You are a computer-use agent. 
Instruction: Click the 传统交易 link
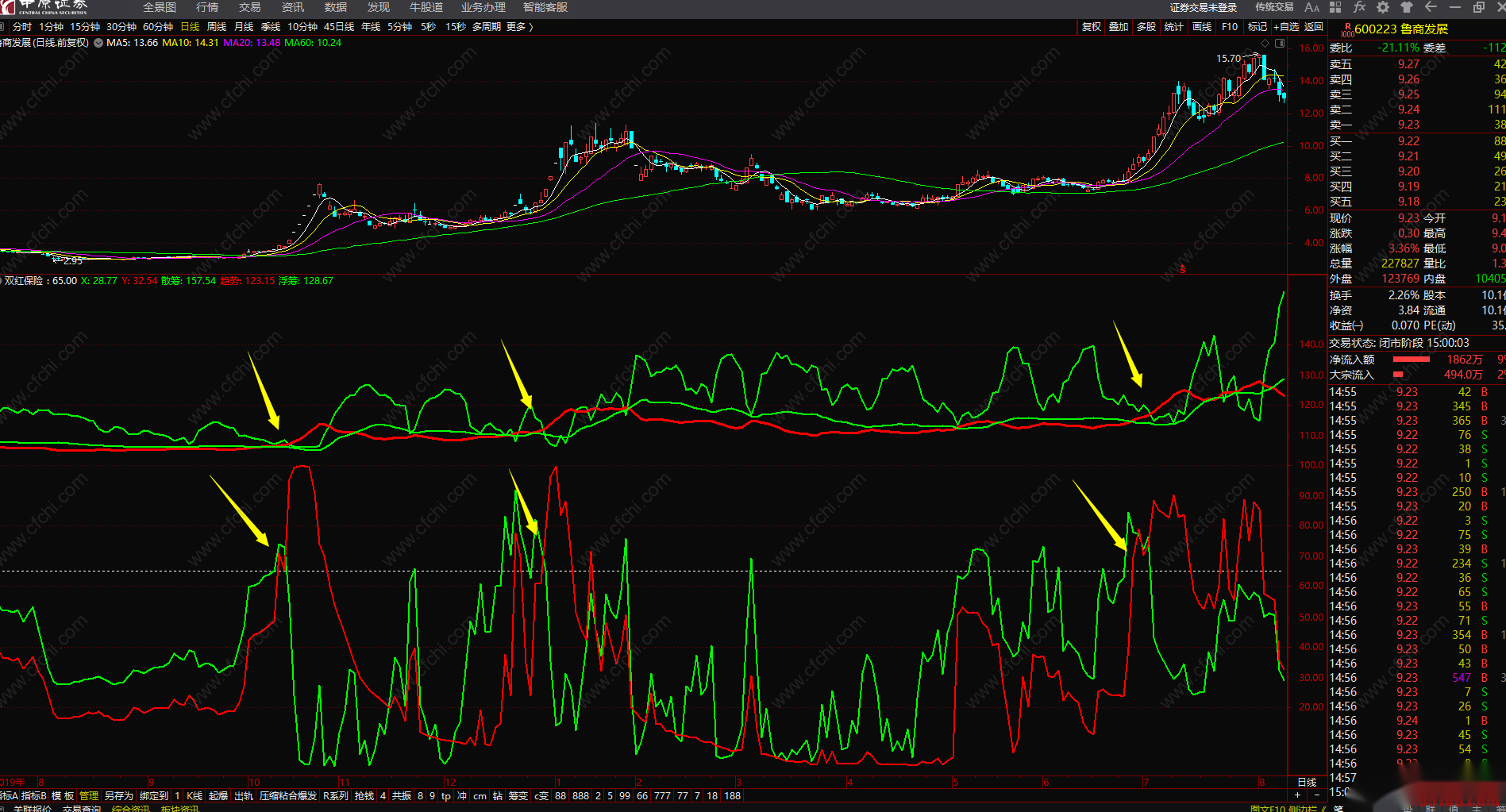click(1274, 7)
